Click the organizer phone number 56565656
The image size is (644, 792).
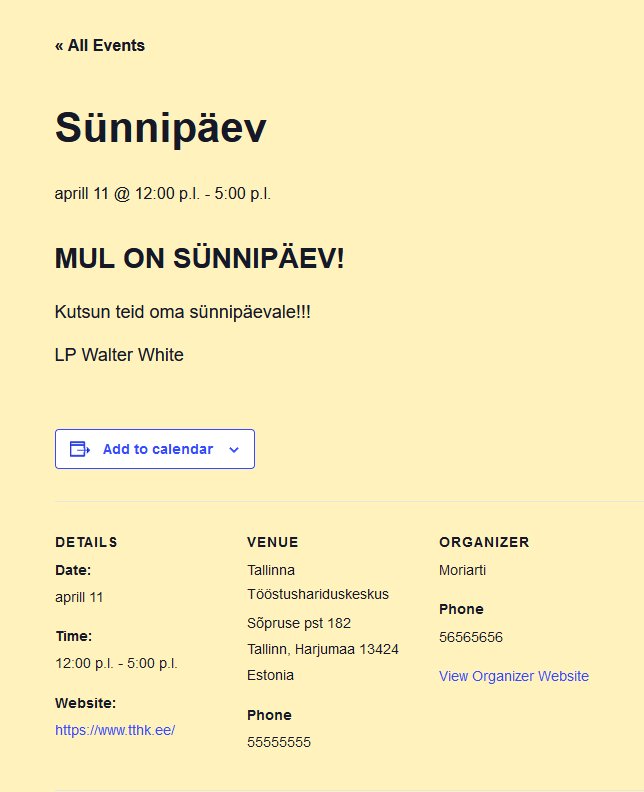pos(471,637)
